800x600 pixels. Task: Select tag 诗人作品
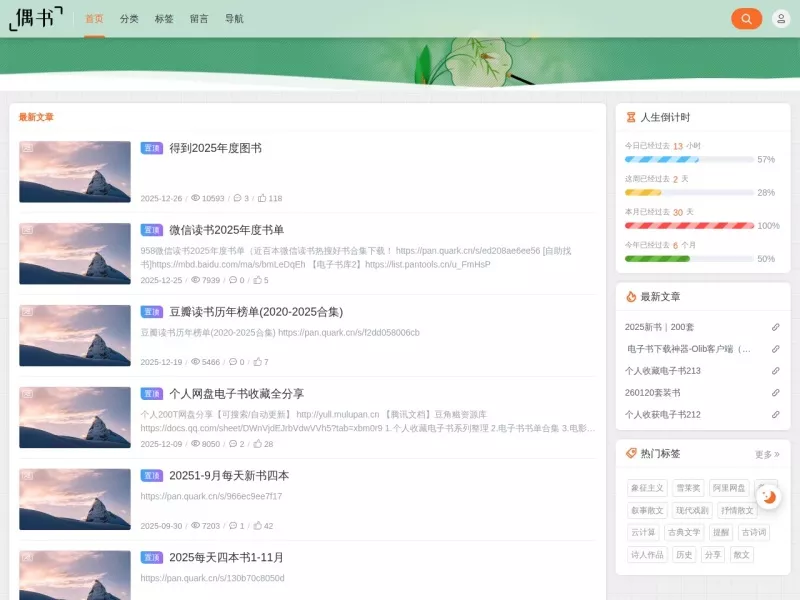647,555
